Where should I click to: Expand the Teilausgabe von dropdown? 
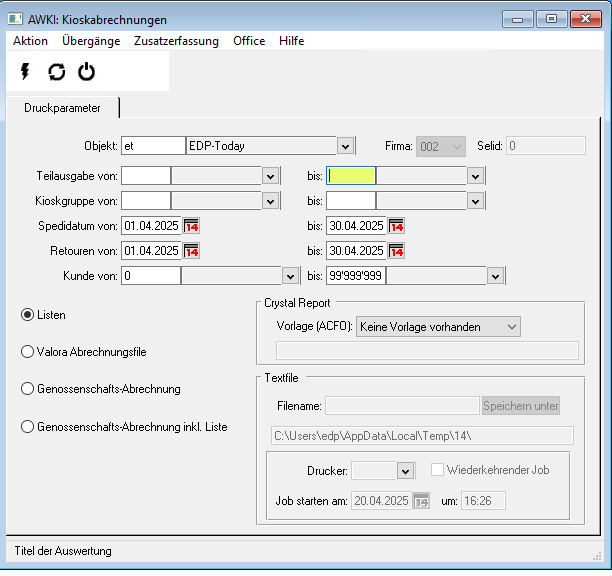point(270,176)
